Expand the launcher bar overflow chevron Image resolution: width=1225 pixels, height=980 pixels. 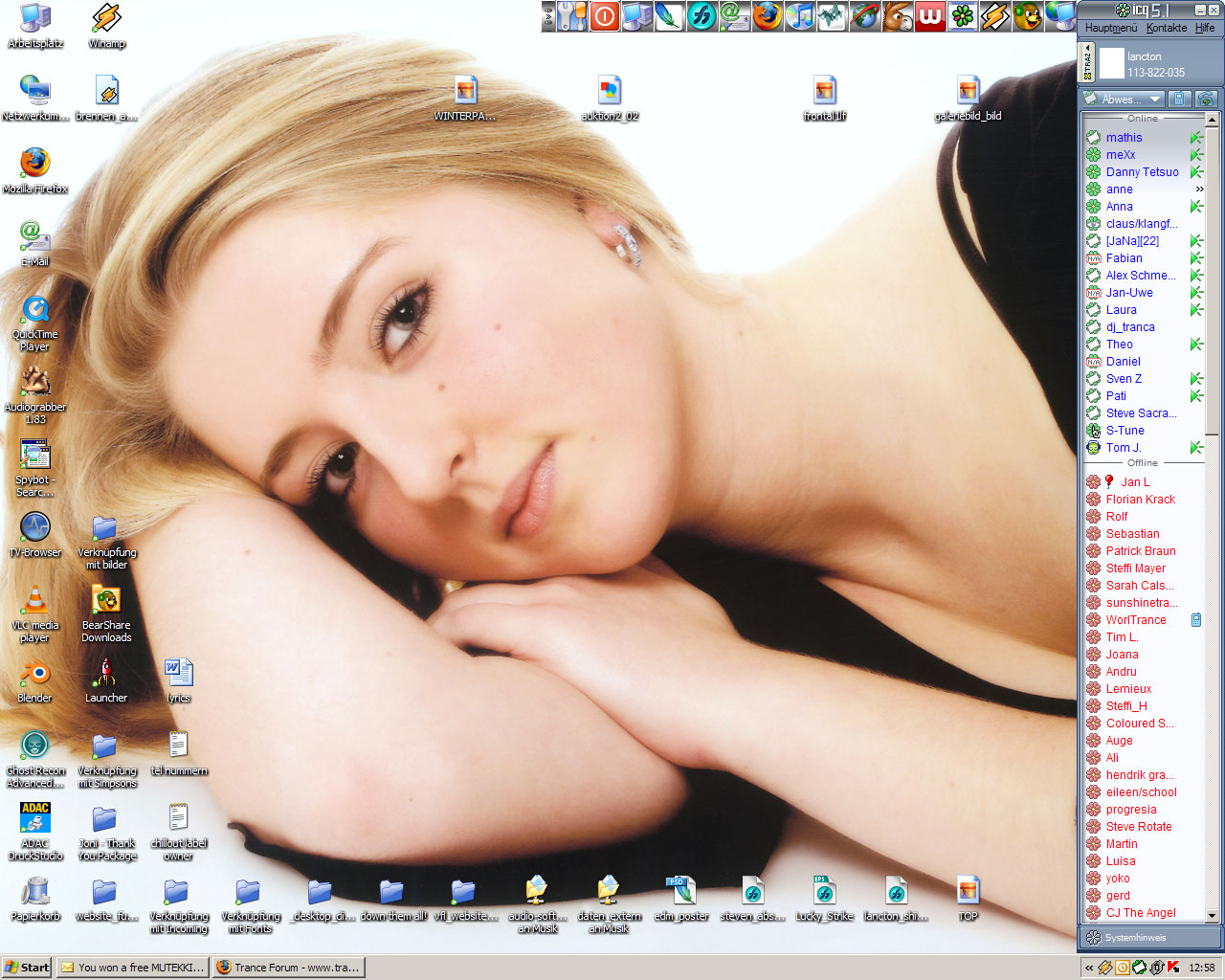tap(548, 16)
